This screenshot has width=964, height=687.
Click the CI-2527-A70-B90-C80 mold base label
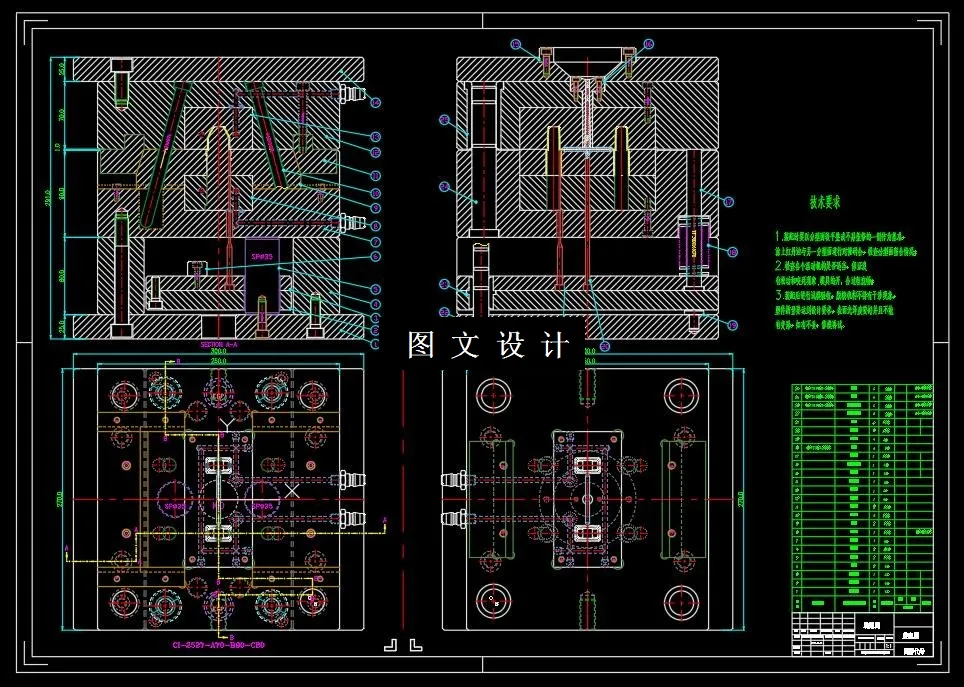click(x=218, y=645)
